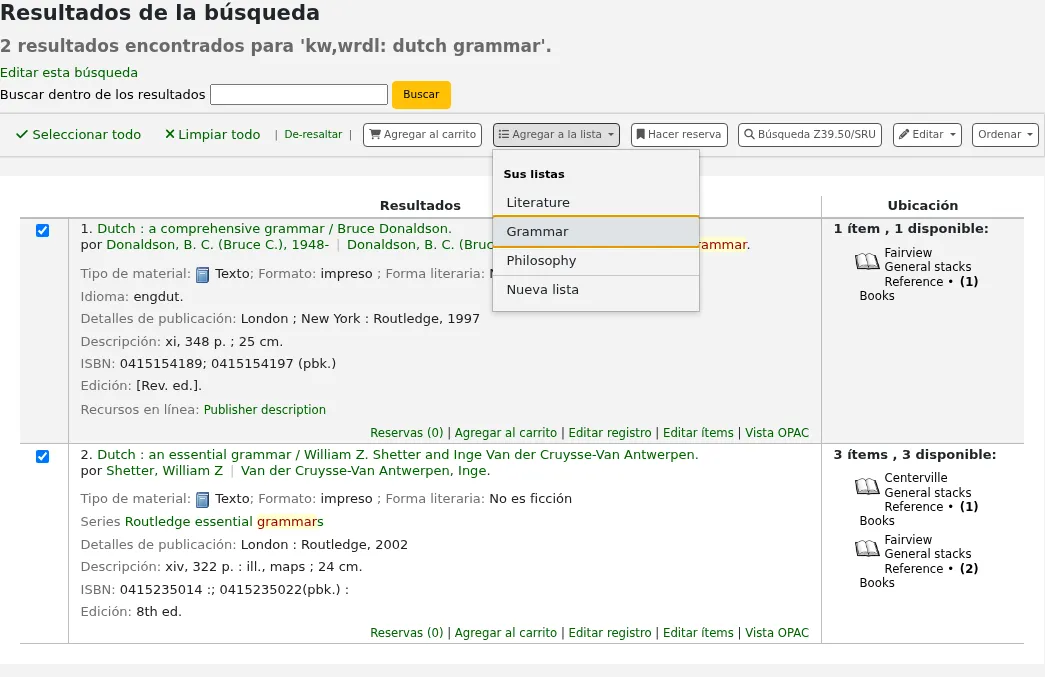Screen dimensions: 1045x677
Task: Open Vista OPAC for result 1
Action: pos(777,433)
